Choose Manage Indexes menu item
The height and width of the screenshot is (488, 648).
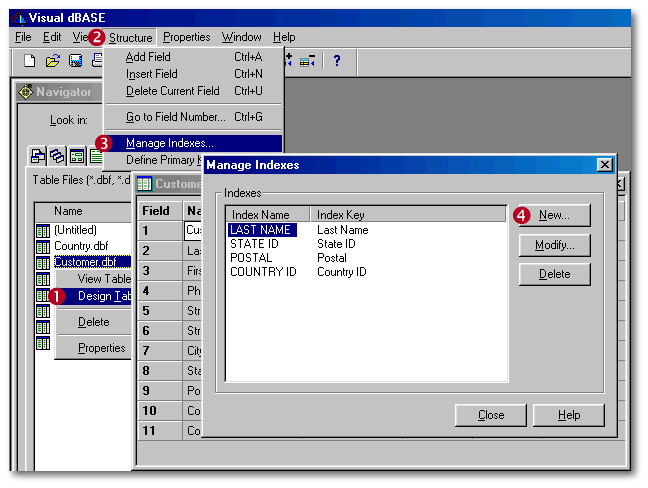(x=194, y=143)
